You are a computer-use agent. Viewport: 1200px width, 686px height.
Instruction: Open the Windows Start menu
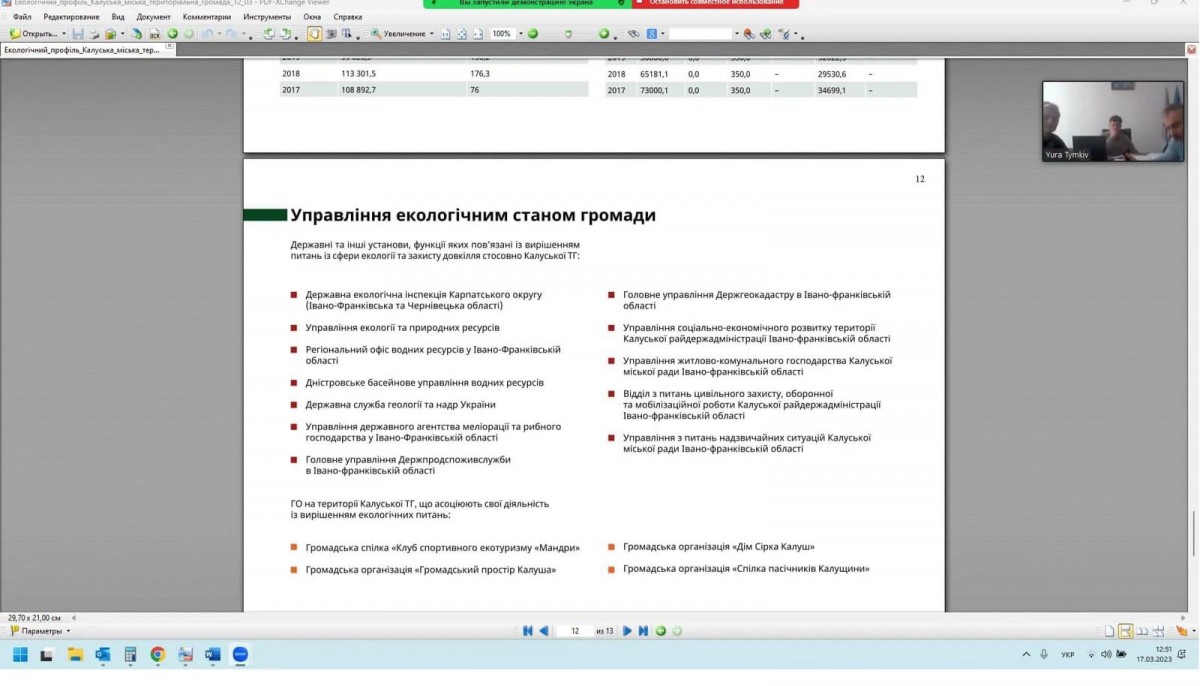(19, 655)
